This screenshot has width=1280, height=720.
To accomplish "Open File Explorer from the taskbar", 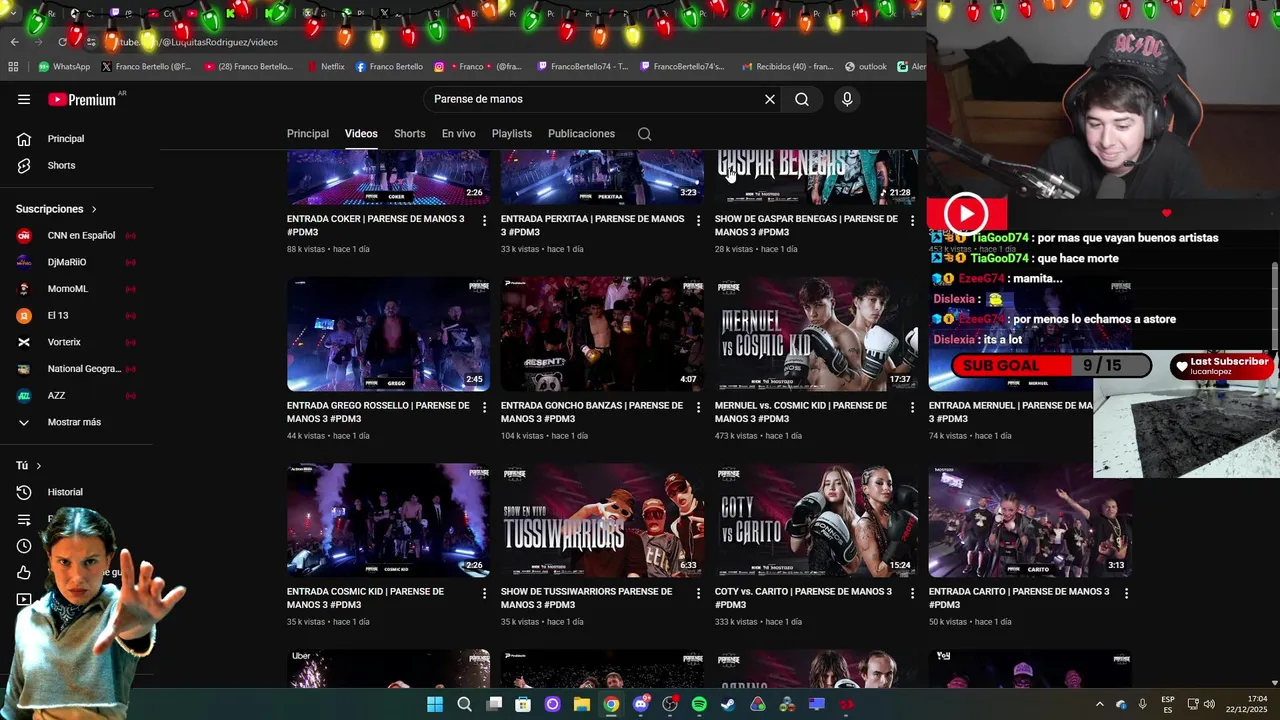I will 582,704.
